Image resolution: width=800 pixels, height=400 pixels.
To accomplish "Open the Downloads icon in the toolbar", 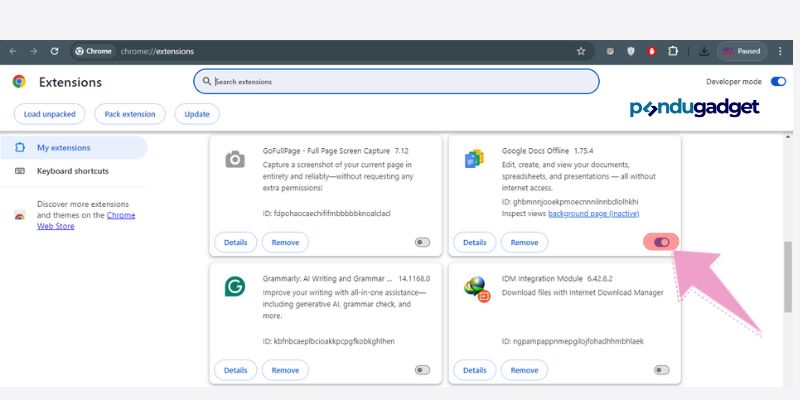I will [x=704, y=52].
